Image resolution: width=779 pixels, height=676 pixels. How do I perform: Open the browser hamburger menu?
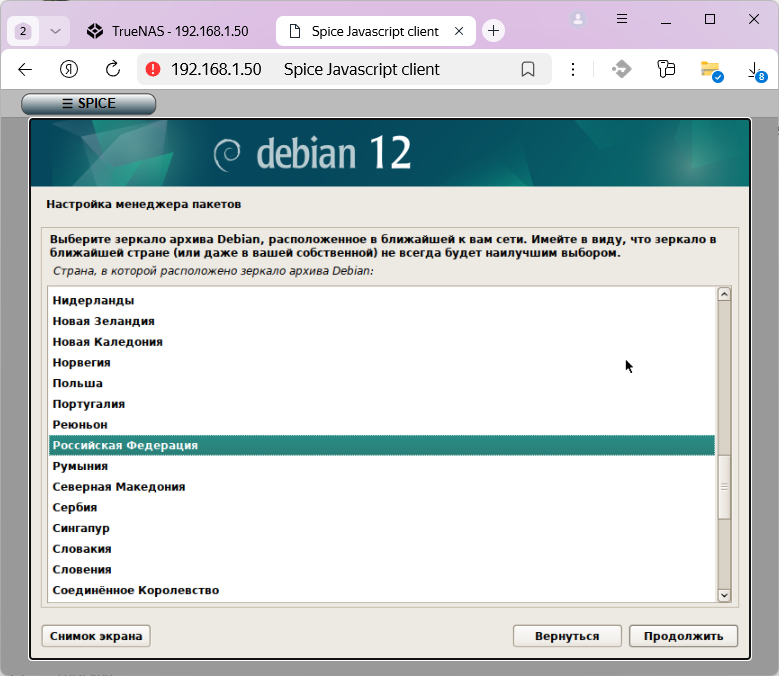pos(622,19)
